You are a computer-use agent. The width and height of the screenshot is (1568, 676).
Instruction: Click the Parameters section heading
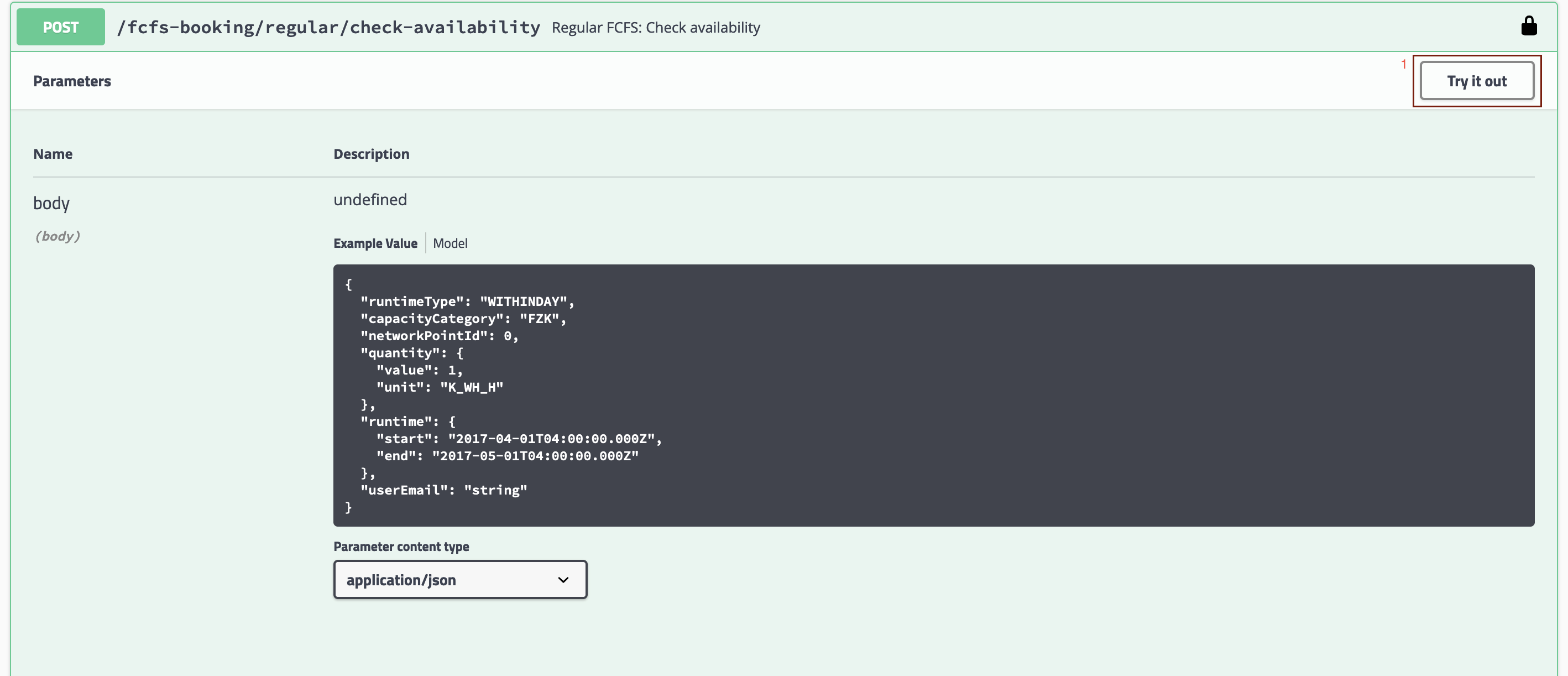point(72,81)
